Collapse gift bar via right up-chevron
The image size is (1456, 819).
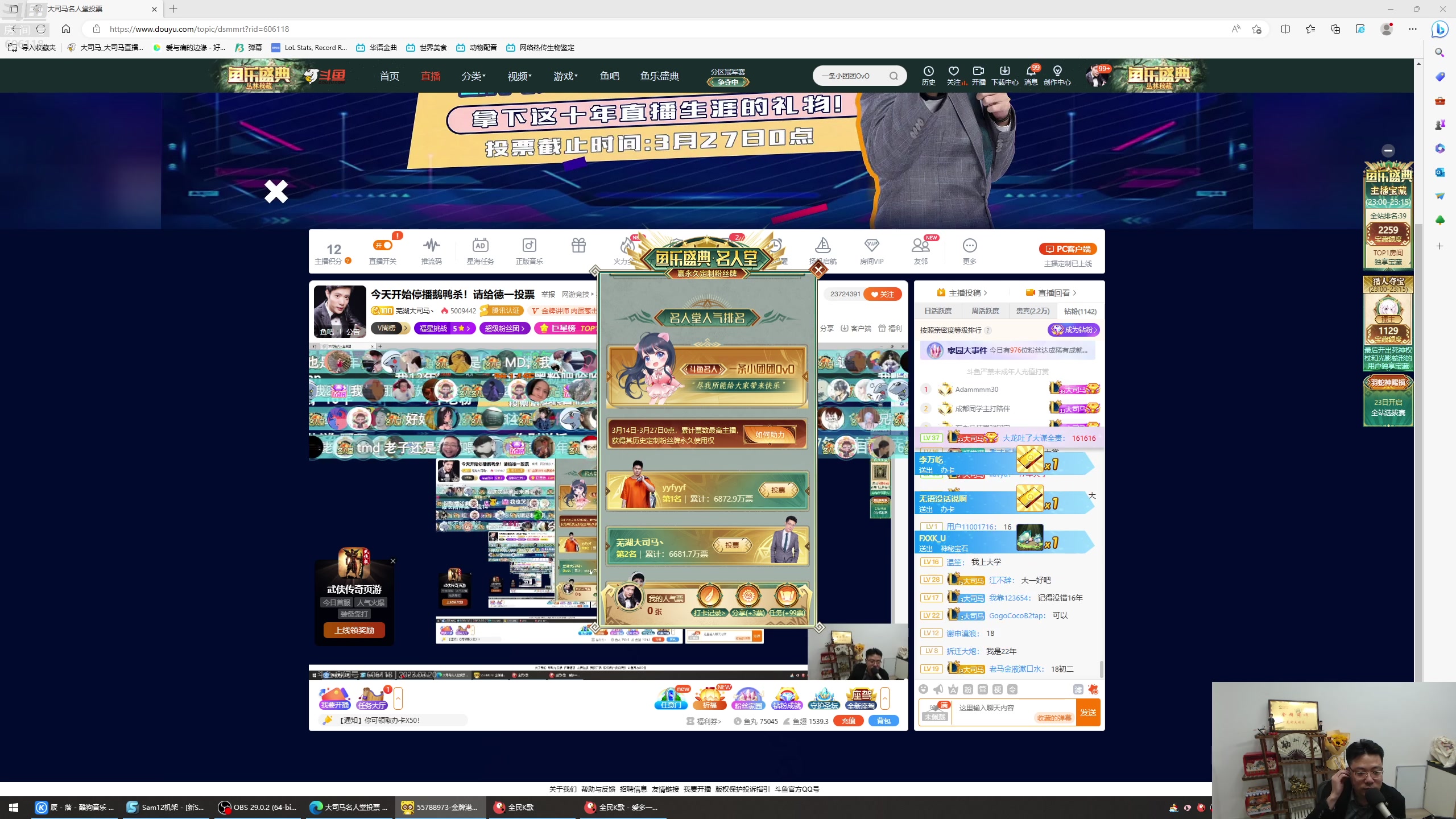point(885,698)
